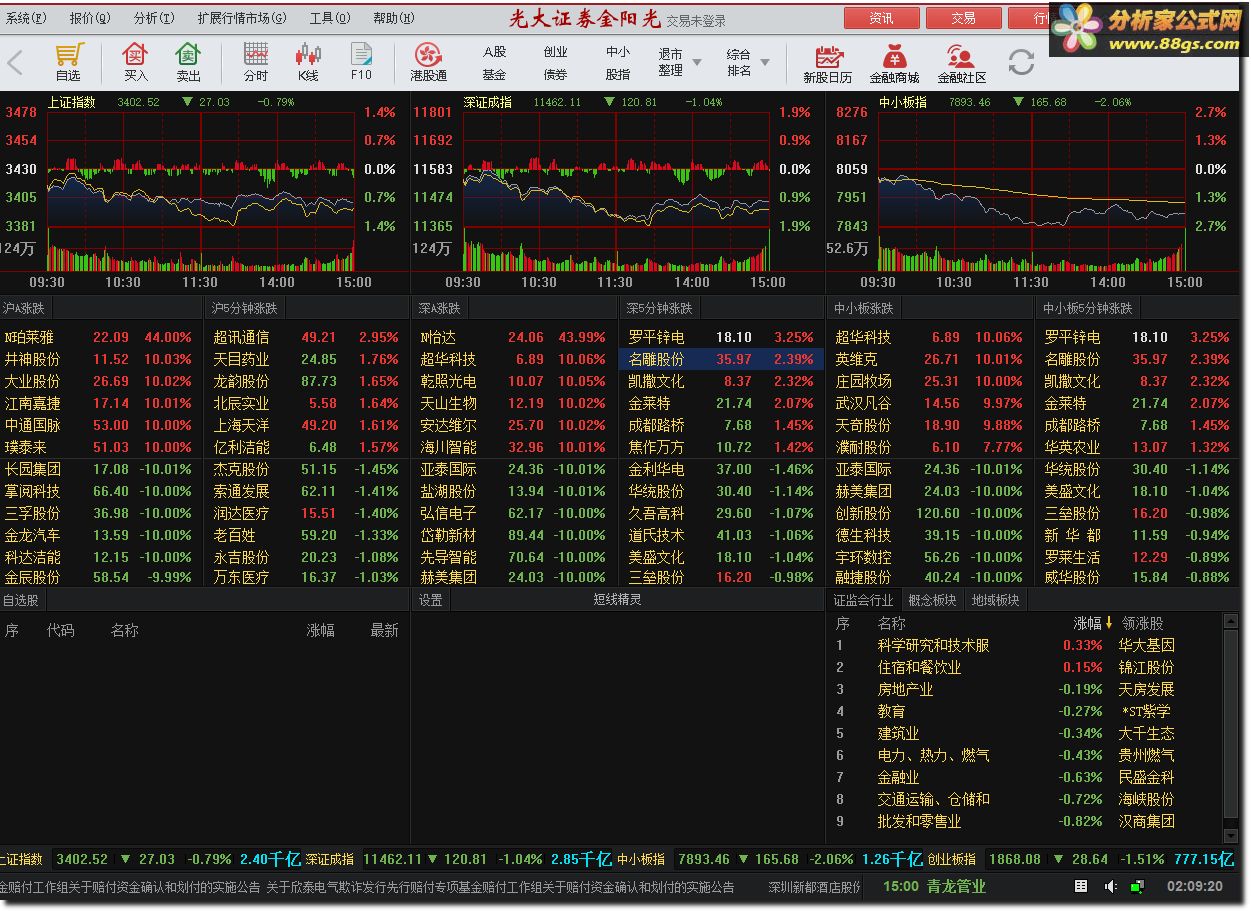Click the green network connection icon
The height and width of the screenshot is (911, 1251).
1137,886
